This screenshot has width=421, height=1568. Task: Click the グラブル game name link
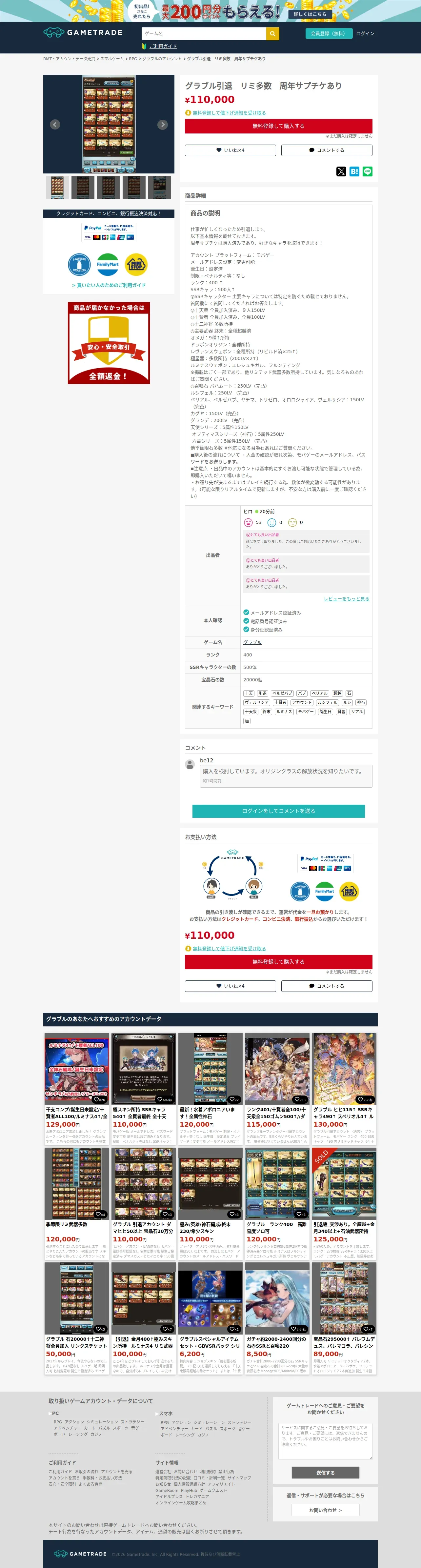click(x=252, y=642)
